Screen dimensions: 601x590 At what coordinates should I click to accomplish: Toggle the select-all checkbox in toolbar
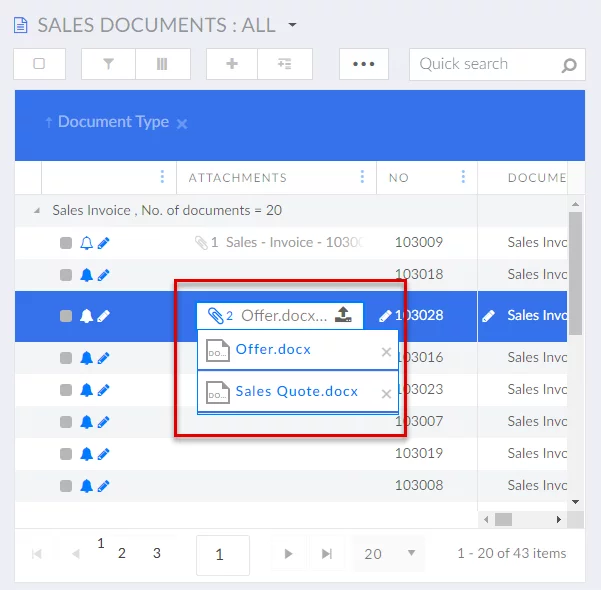tap(40, 64)
